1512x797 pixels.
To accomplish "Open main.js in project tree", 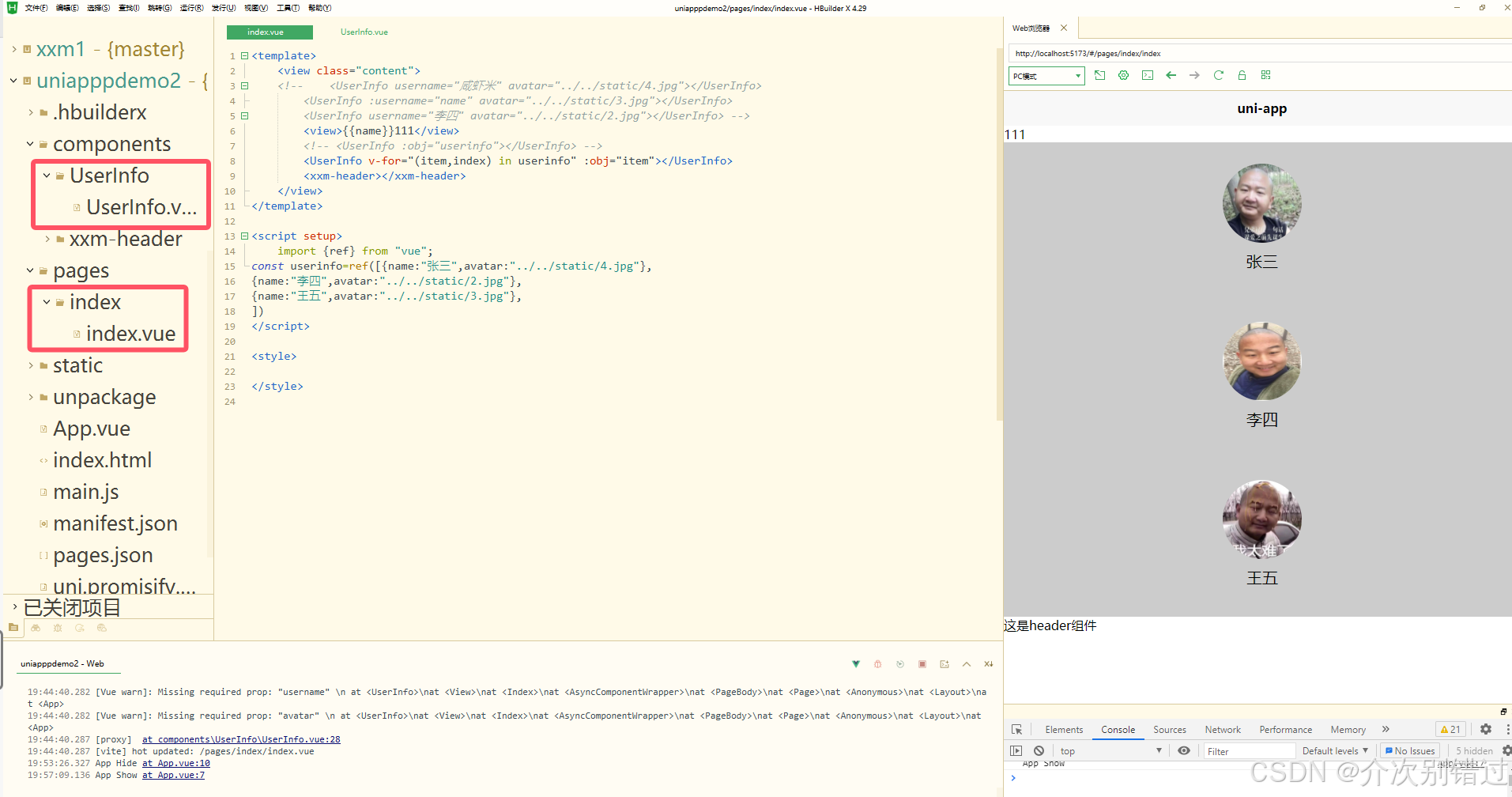I will pos(85,492).
